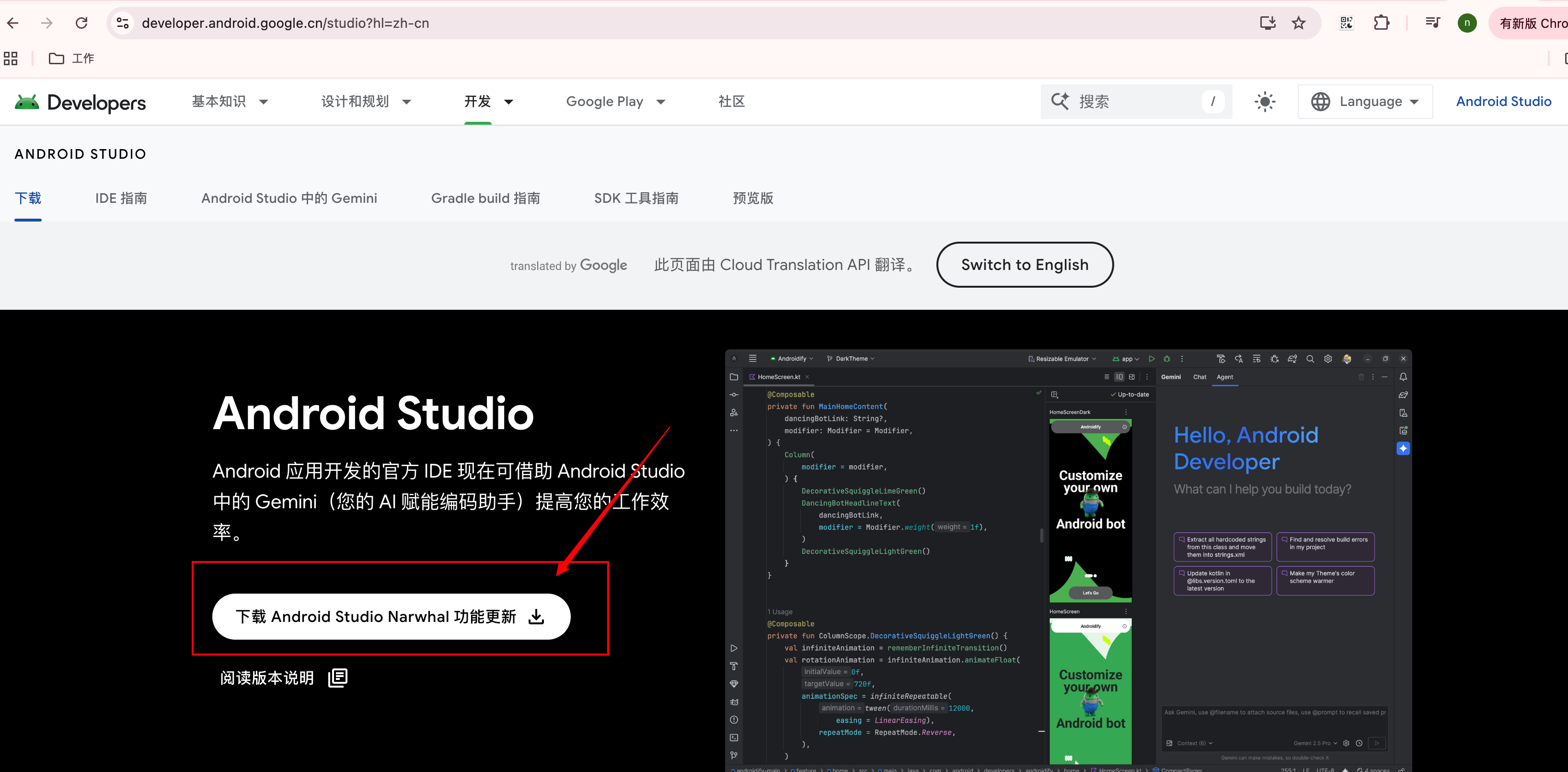Open 'app' run configuration dropdown in IDE preview

(1126, 359)
